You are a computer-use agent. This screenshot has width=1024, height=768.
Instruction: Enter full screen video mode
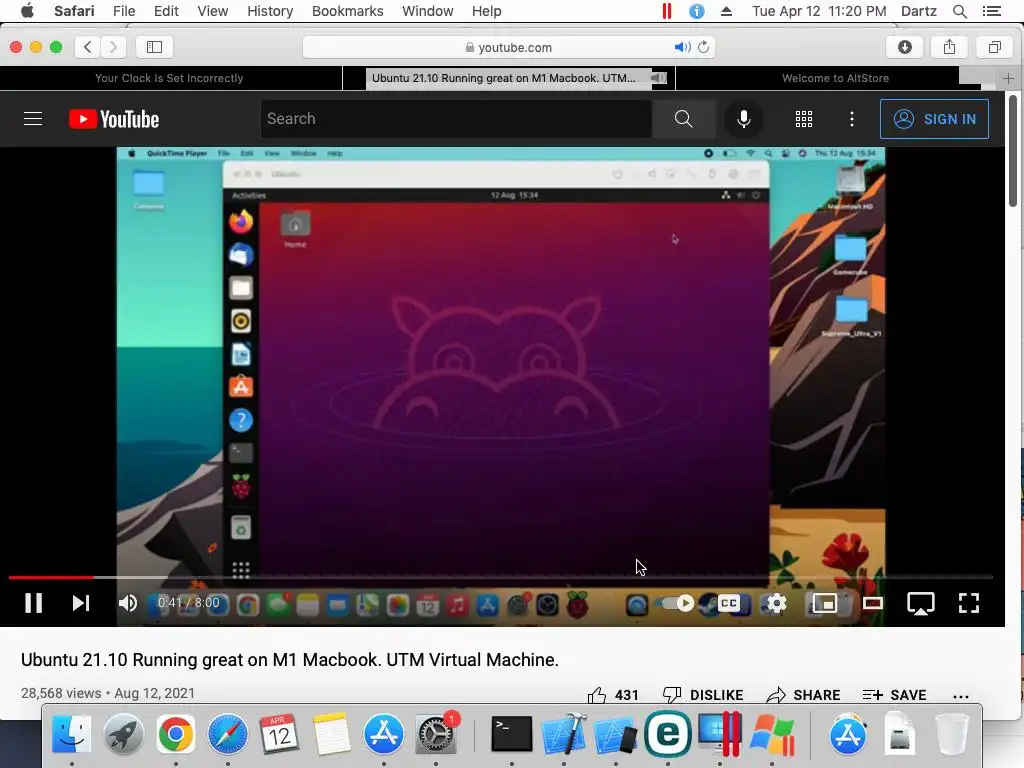point(968,603)
